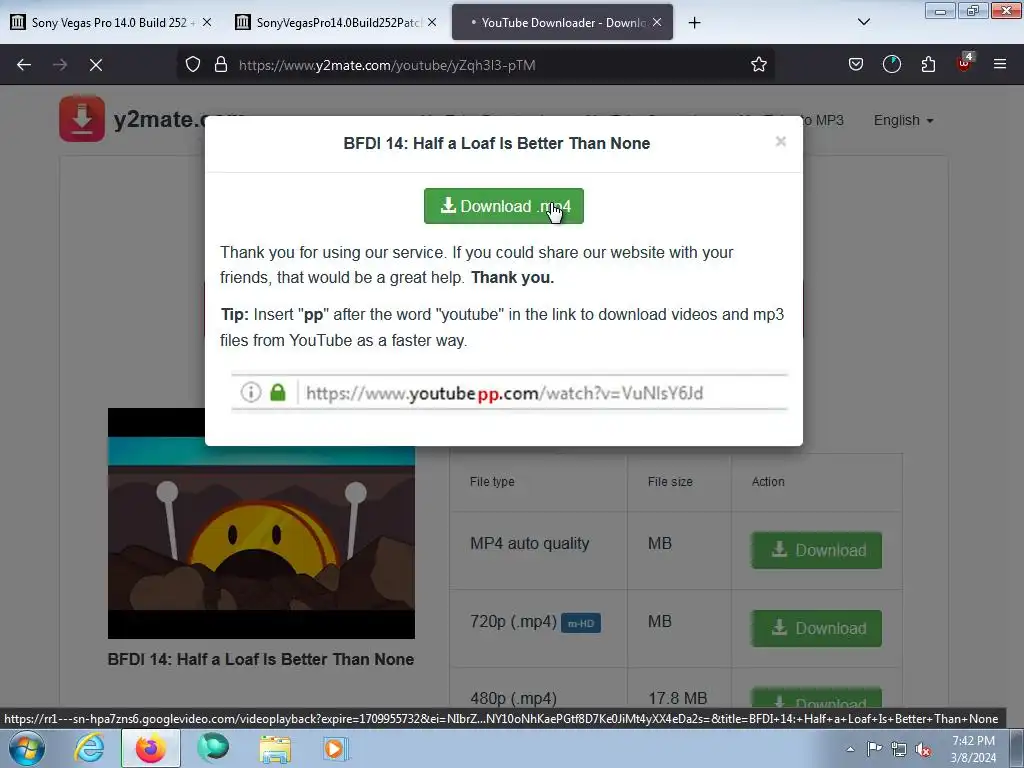Select the dialog title BFDI 14 text
Viewport: 1024px width, 768px height.
tap(496, 144)
